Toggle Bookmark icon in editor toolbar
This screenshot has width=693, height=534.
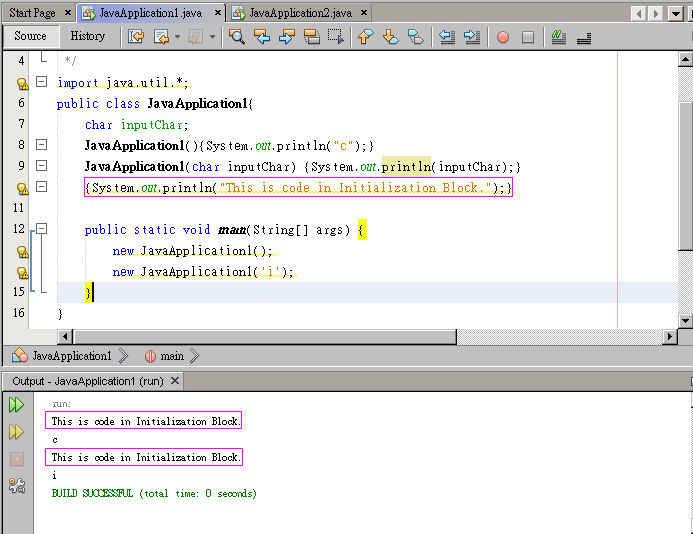click(415, 36)
